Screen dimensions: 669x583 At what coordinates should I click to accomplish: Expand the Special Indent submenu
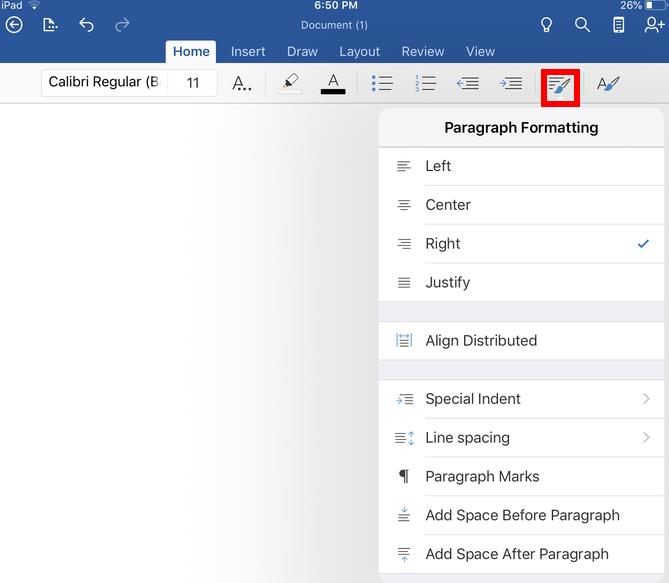521,399
